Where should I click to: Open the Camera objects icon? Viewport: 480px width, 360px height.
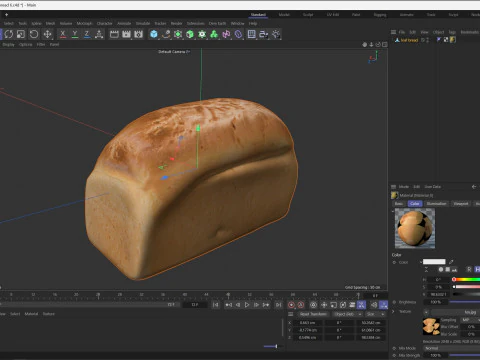click(264, 34)
